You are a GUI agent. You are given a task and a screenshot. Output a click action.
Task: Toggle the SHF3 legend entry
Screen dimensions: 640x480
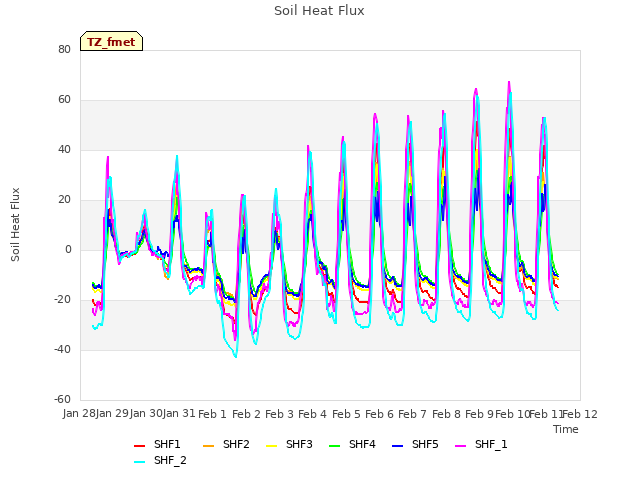[x=289, y=444]
